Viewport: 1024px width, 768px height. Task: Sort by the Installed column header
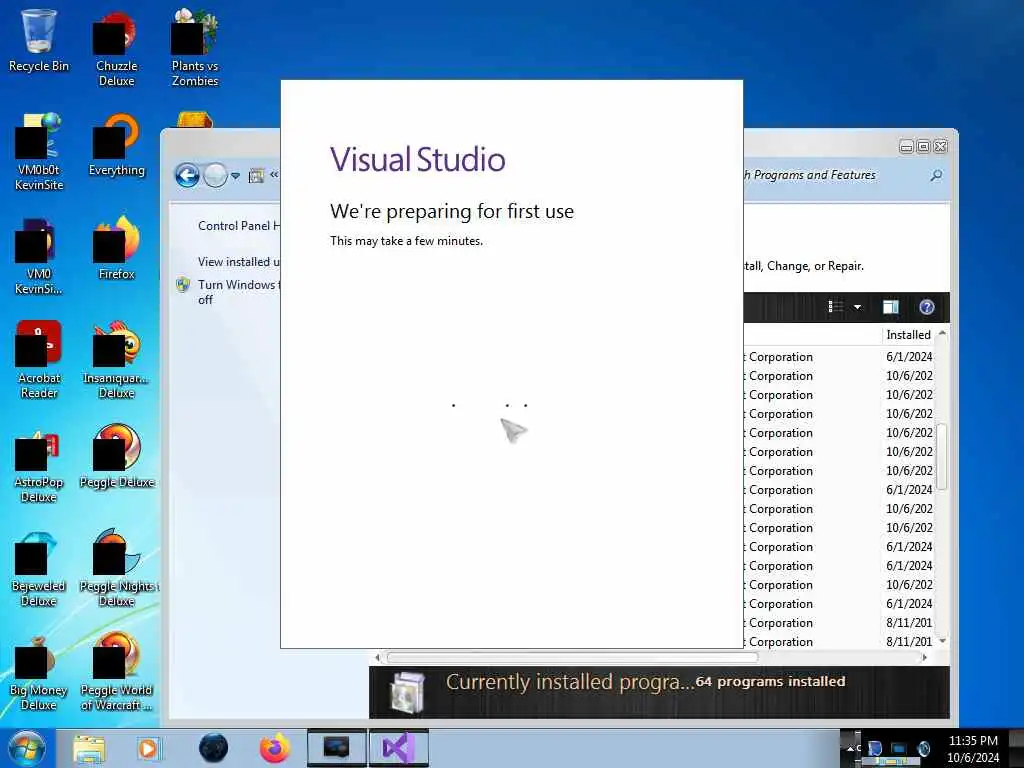(x=908, y=335)
